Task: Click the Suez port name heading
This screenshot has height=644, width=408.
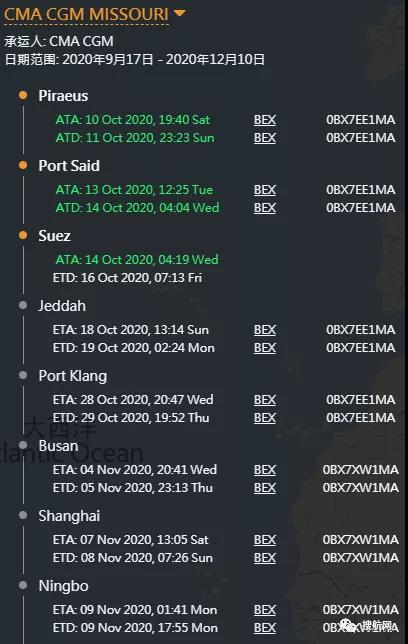Action: pos(54,236)
